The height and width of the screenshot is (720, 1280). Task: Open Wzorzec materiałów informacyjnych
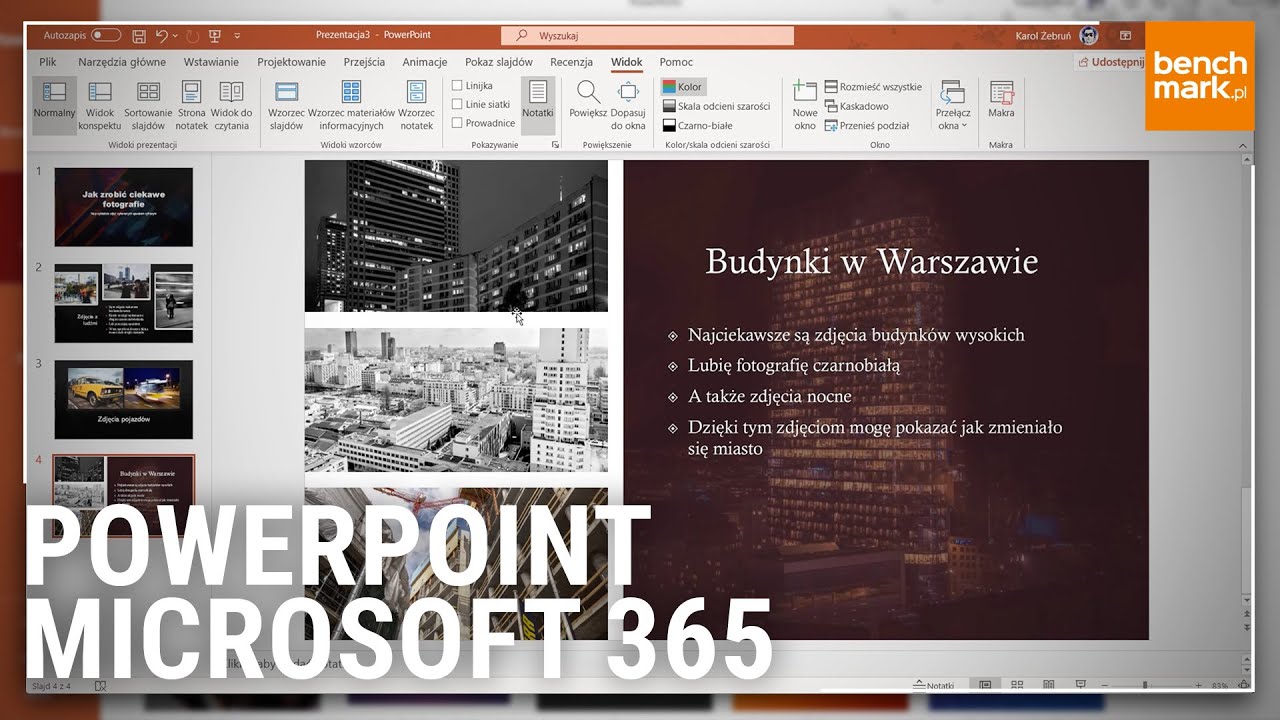click(x=351, y=105)
